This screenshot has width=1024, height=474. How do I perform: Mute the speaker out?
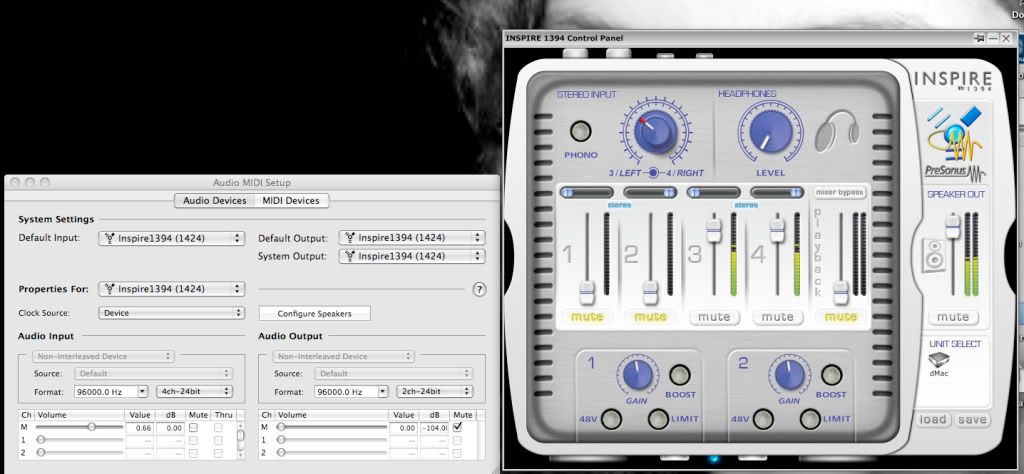coord(953,317)
